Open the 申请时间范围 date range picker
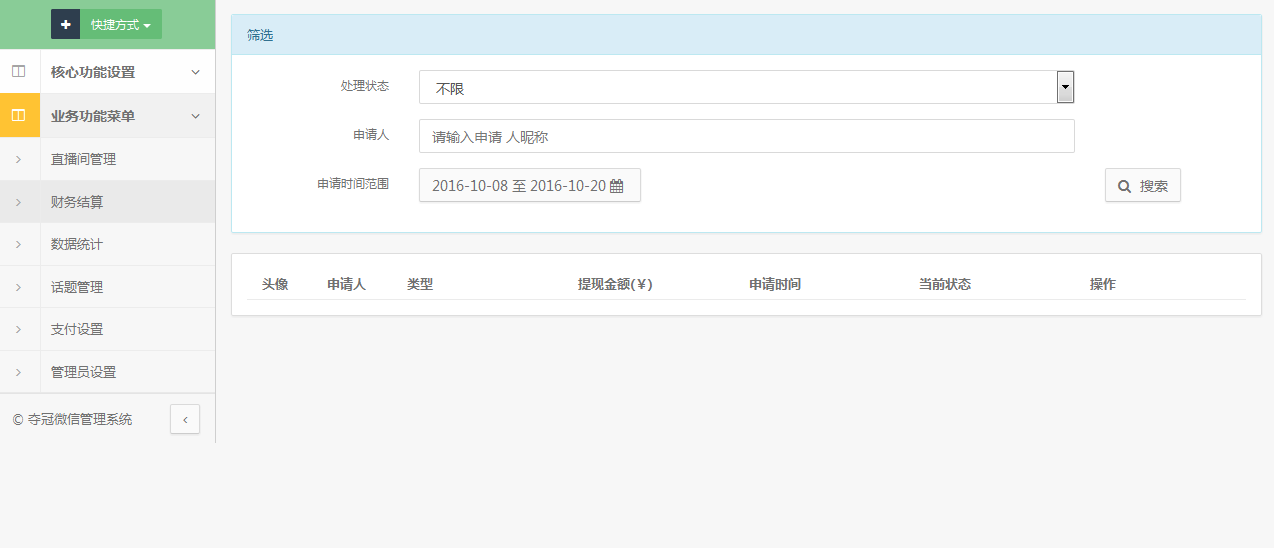This screenshot has width=1274, height=548. pos(530,185)
